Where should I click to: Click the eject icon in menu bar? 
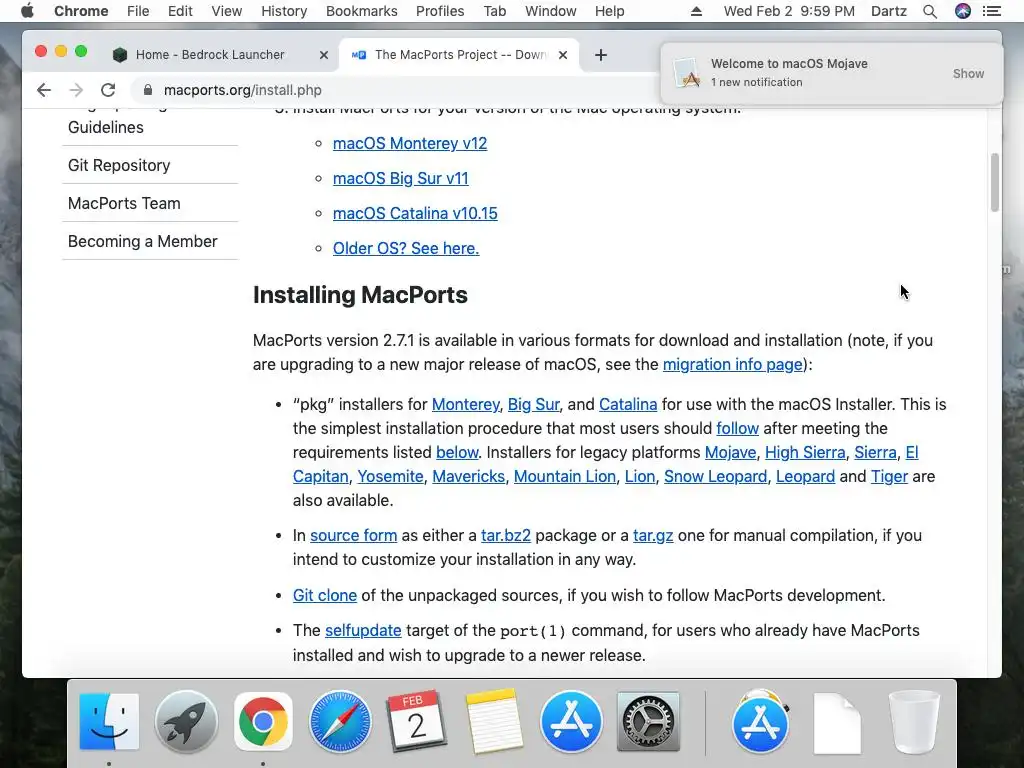coord(696,11)
